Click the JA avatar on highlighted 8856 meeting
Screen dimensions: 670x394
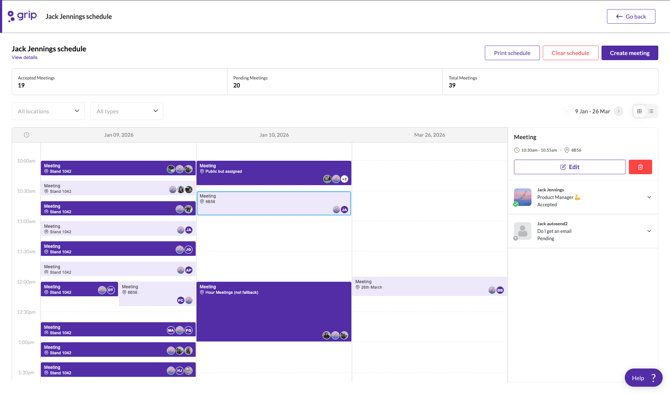pos(344,209)
